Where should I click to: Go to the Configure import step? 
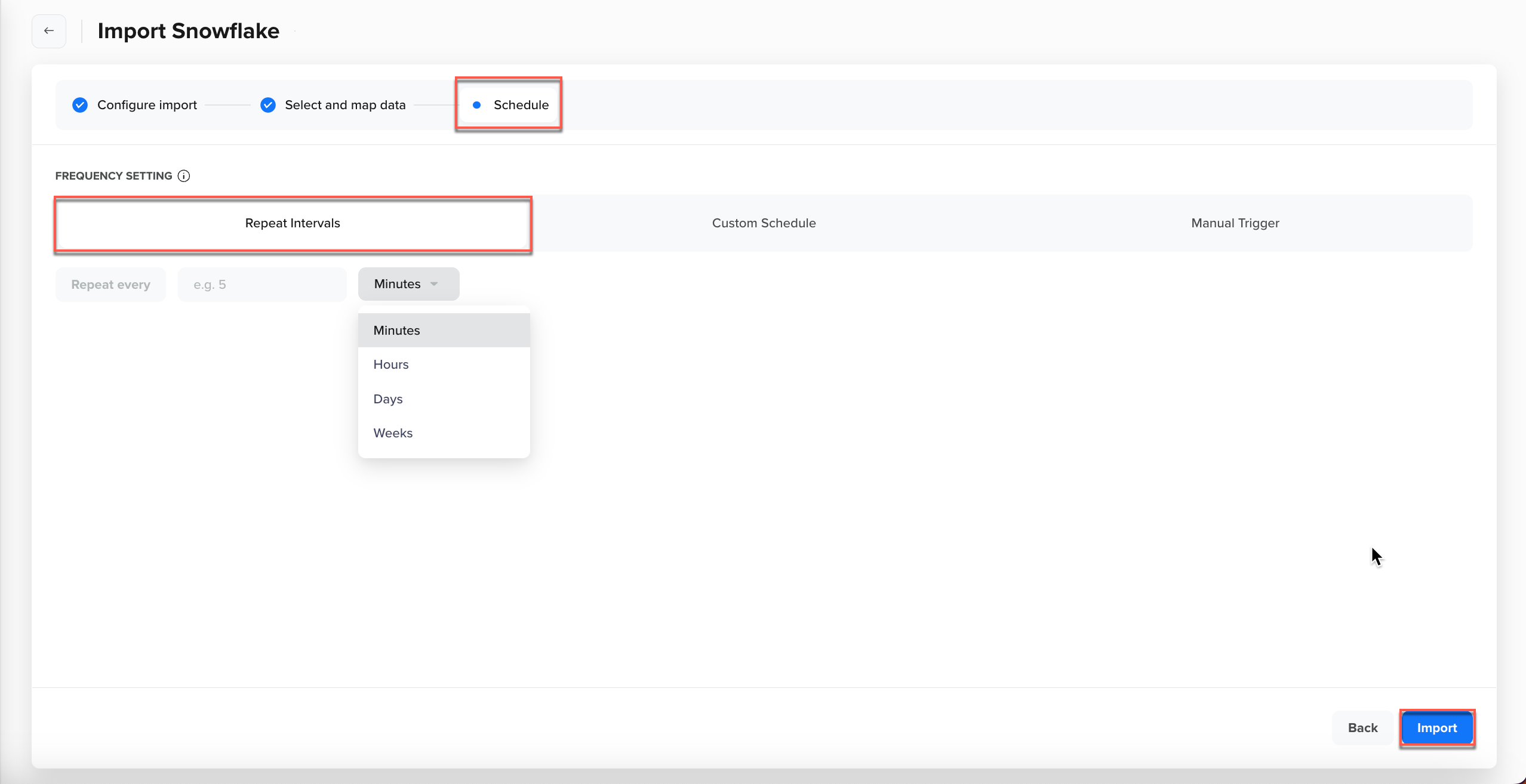point(147,105)
